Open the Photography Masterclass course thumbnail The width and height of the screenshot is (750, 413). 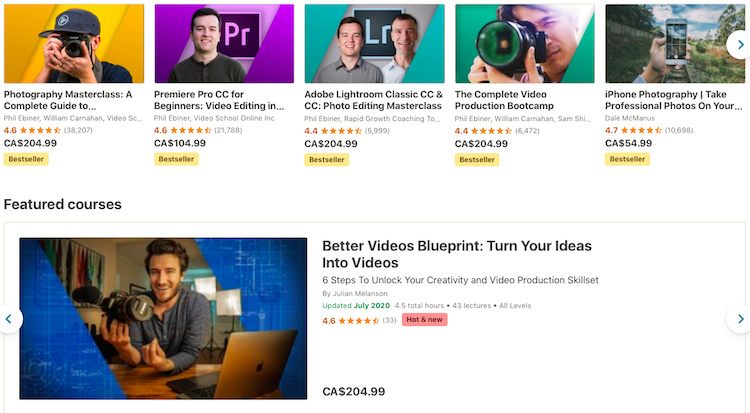(x=74, y=44)
